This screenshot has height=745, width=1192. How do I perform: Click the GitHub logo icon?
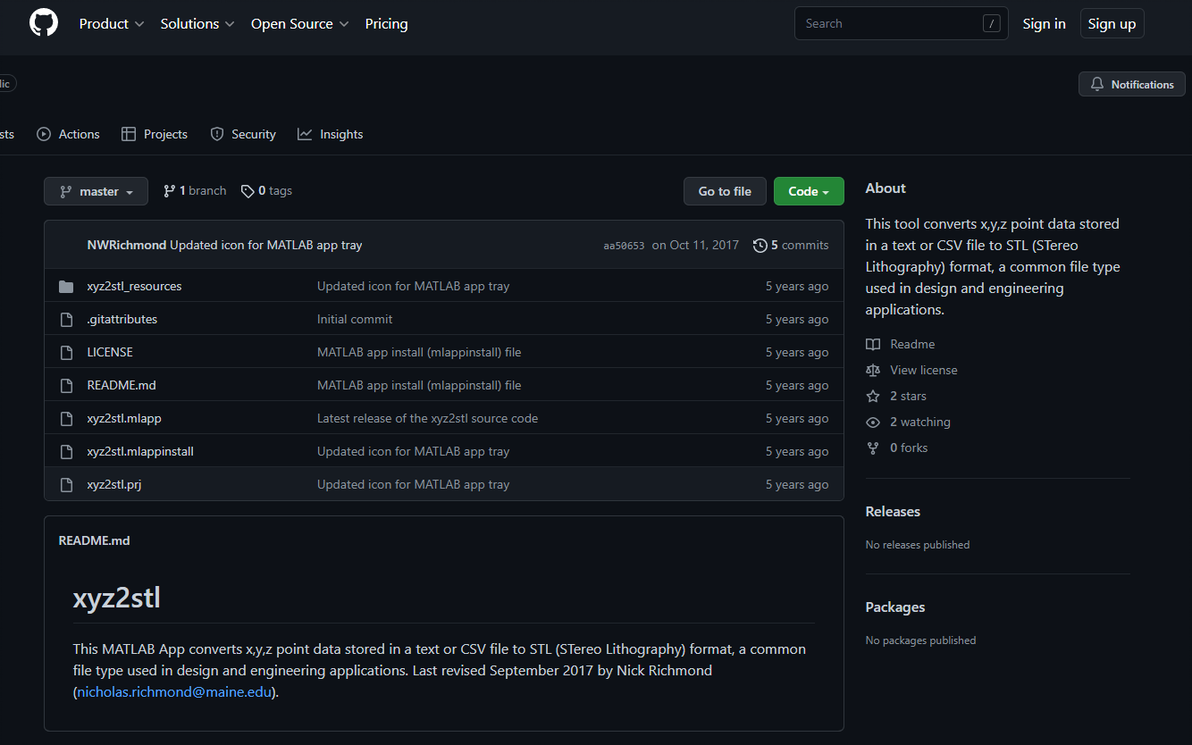click(44, 23)
